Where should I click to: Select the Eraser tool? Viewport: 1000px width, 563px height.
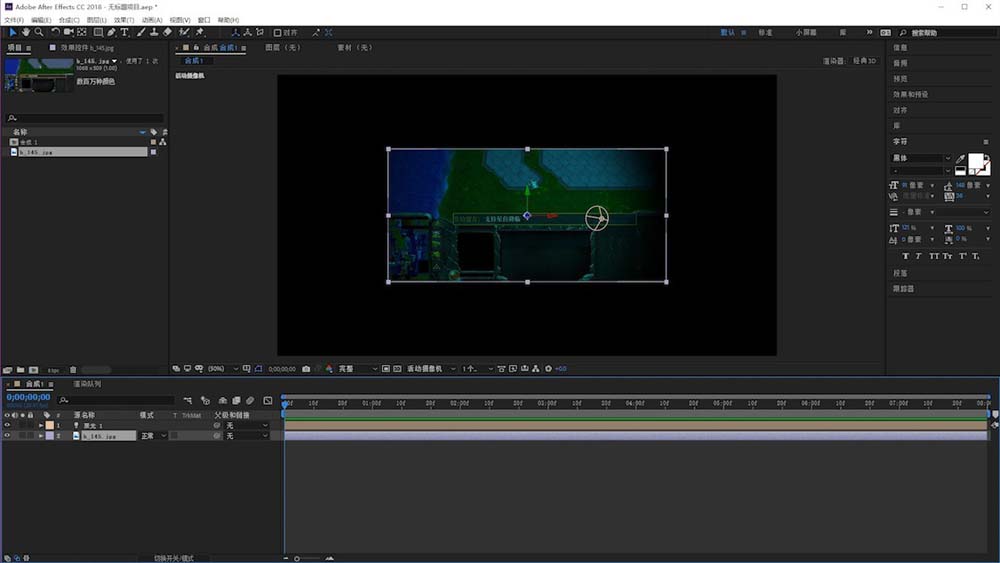click(x=167, y=32)
